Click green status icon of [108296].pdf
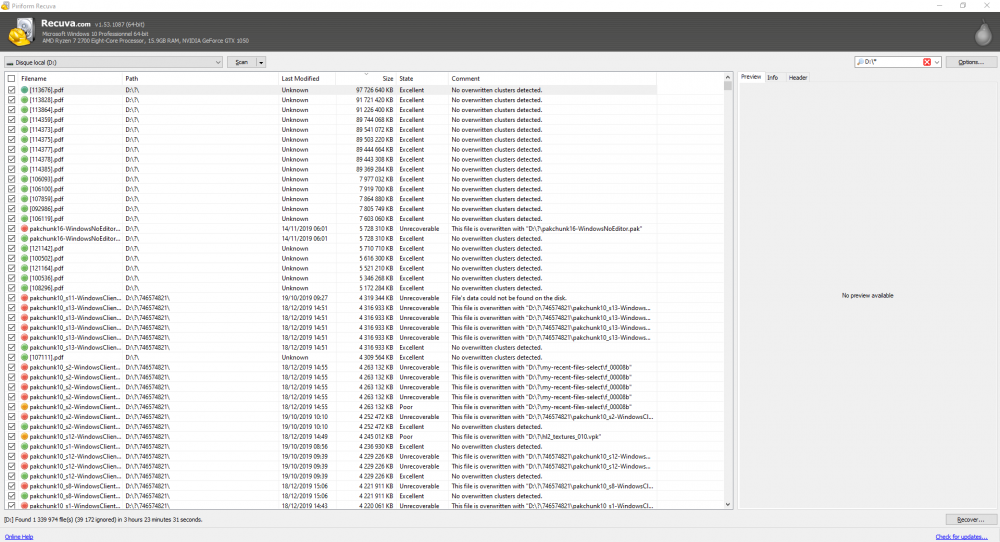 coord(24,288)
